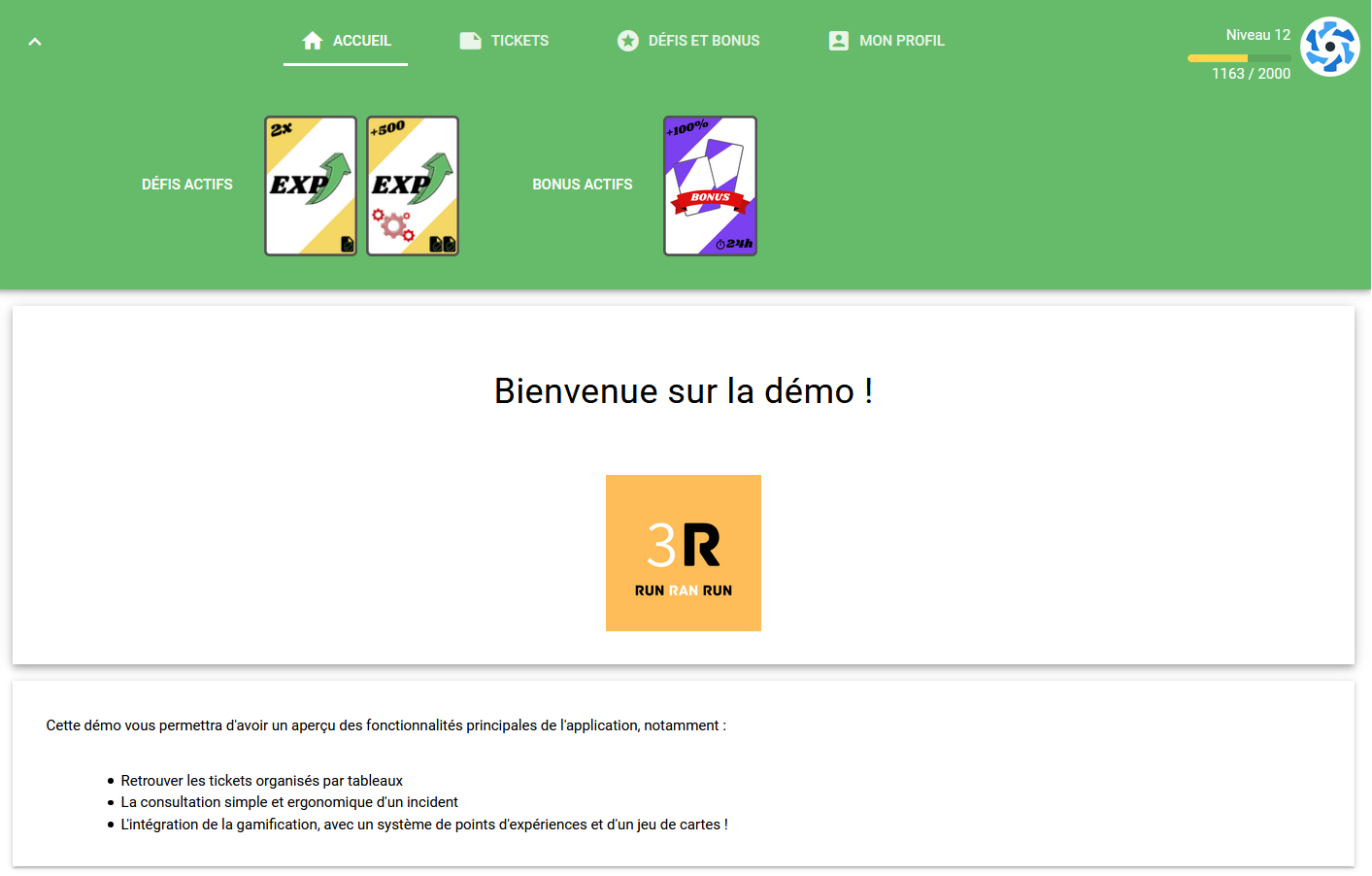Image resolution: width=1372 pixels, height=876 pixels.
Task: Select the +500 EXP challenge card
Action: click(412, 185)
